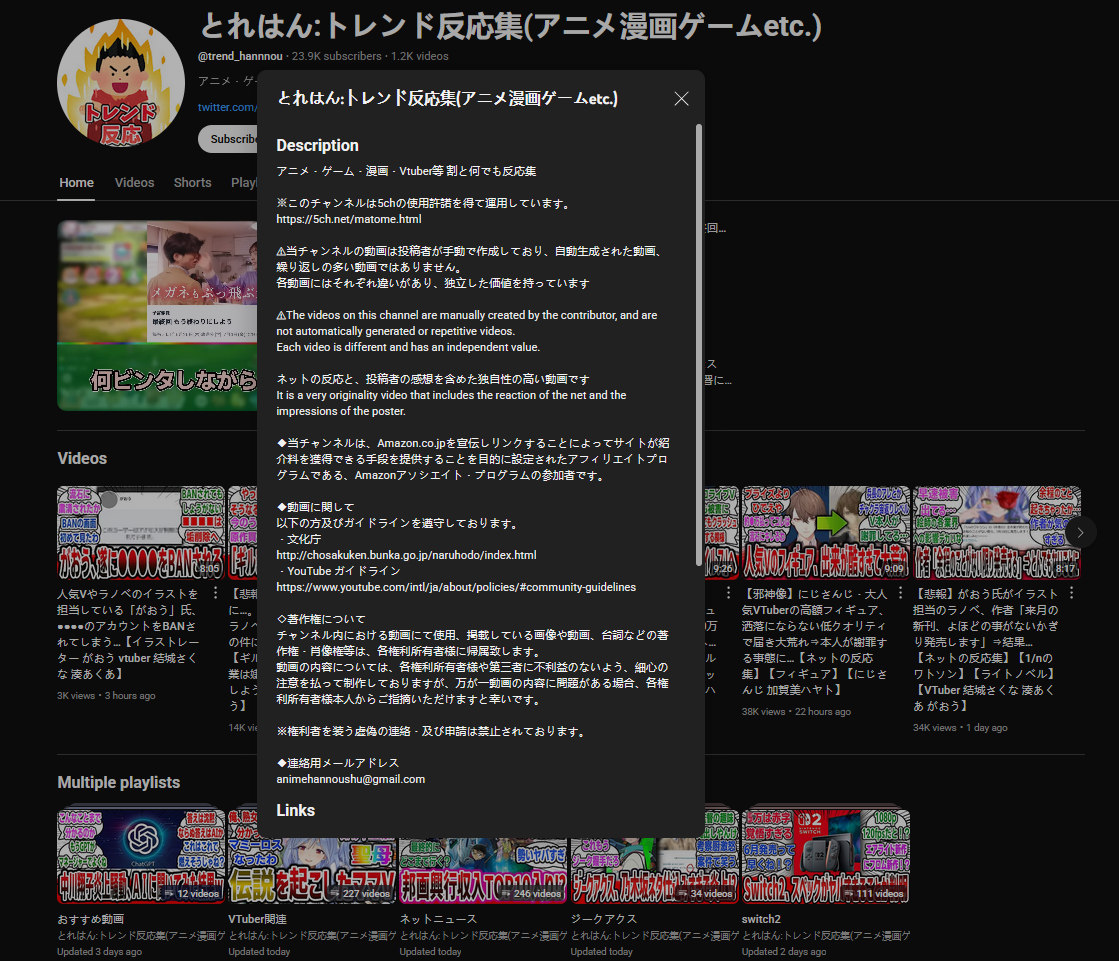Switch to the Home tab
This screenshot has width=1119, height=961.
(x=76, y=183)
